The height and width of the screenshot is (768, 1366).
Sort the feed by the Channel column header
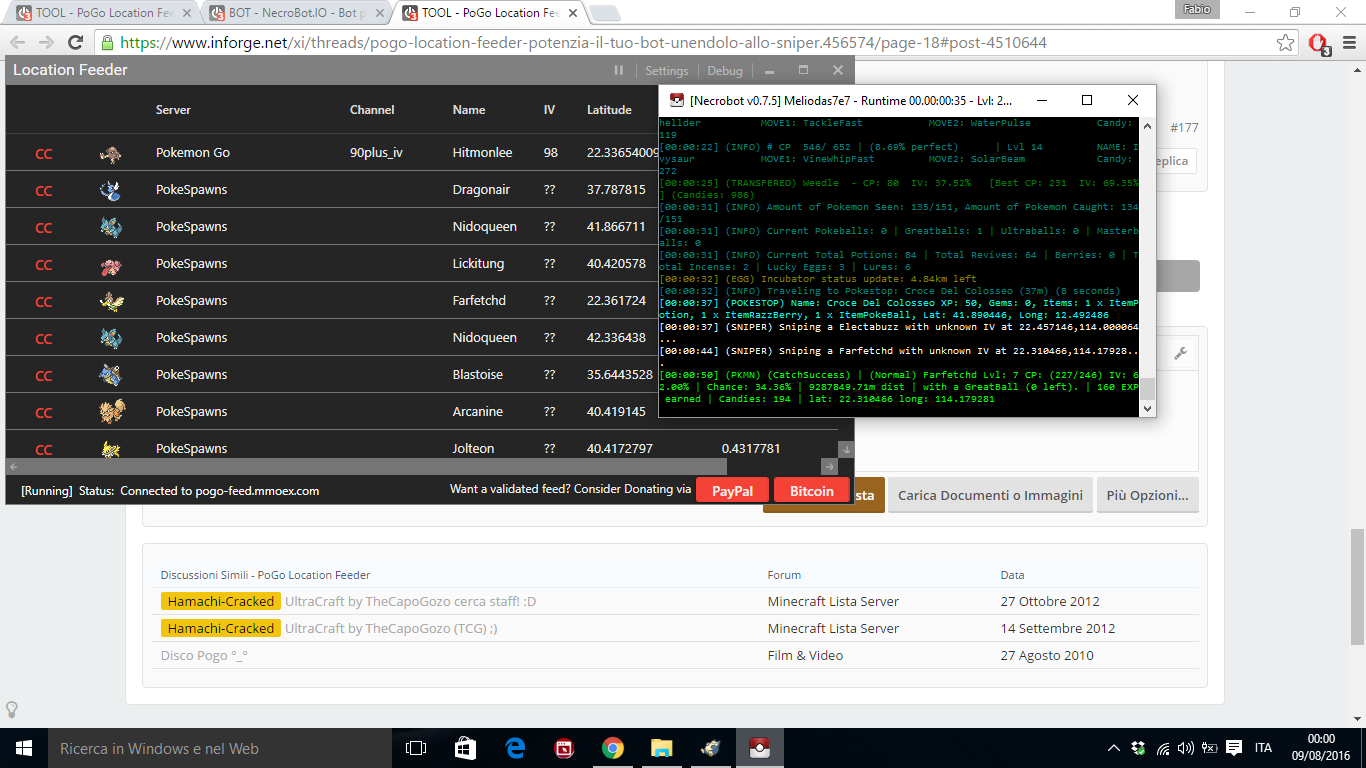click(x=372, y=110)
